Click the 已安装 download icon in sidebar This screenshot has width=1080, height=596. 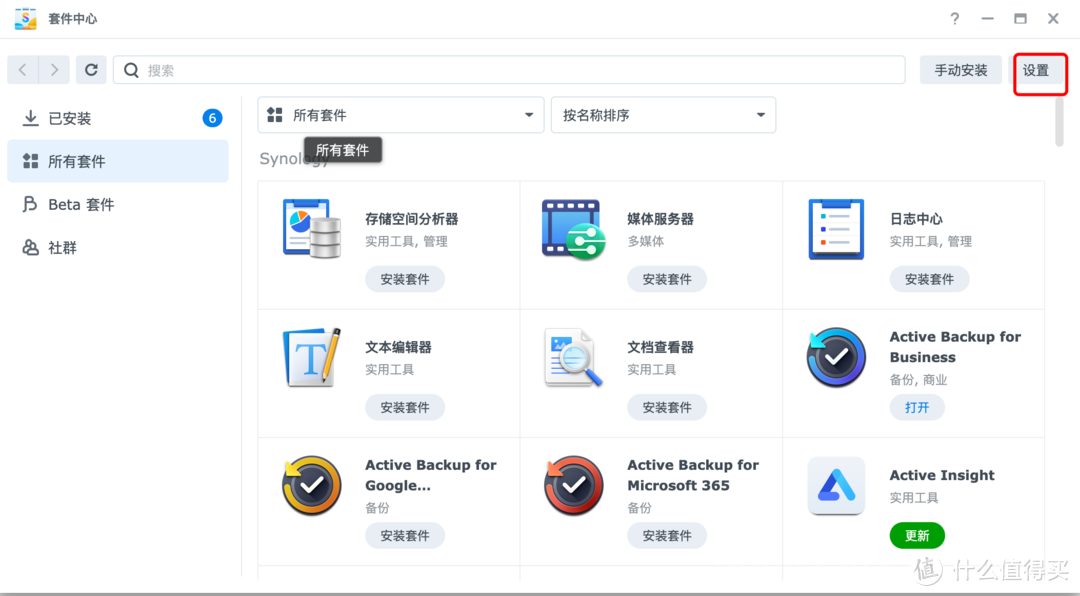click(x=30, y=119)
